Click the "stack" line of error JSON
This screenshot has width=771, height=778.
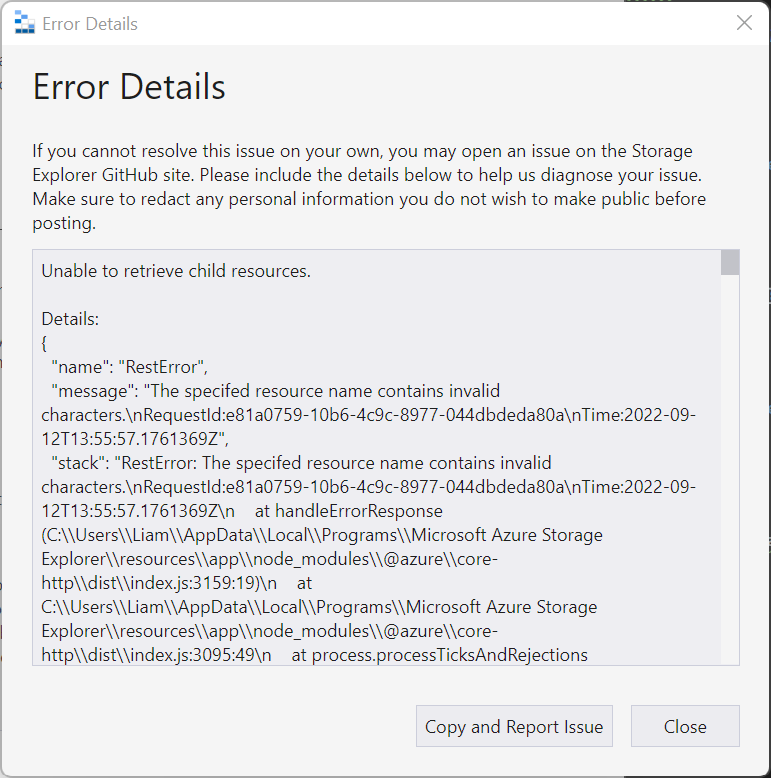(x=301, y=463)
